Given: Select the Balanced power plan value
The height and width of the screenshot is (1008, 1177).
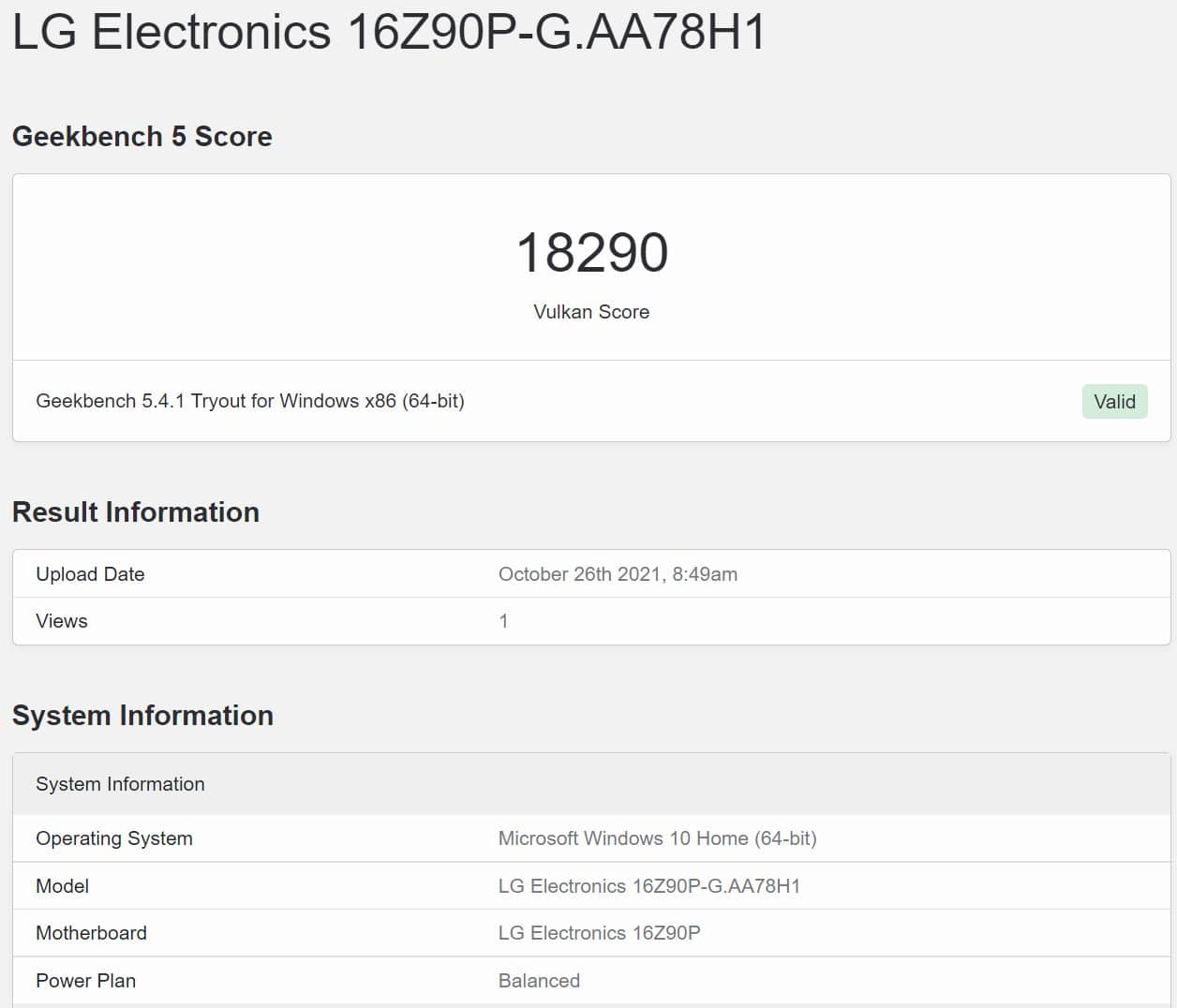Looking at the screenshot, I should click(x=539, y=981).
